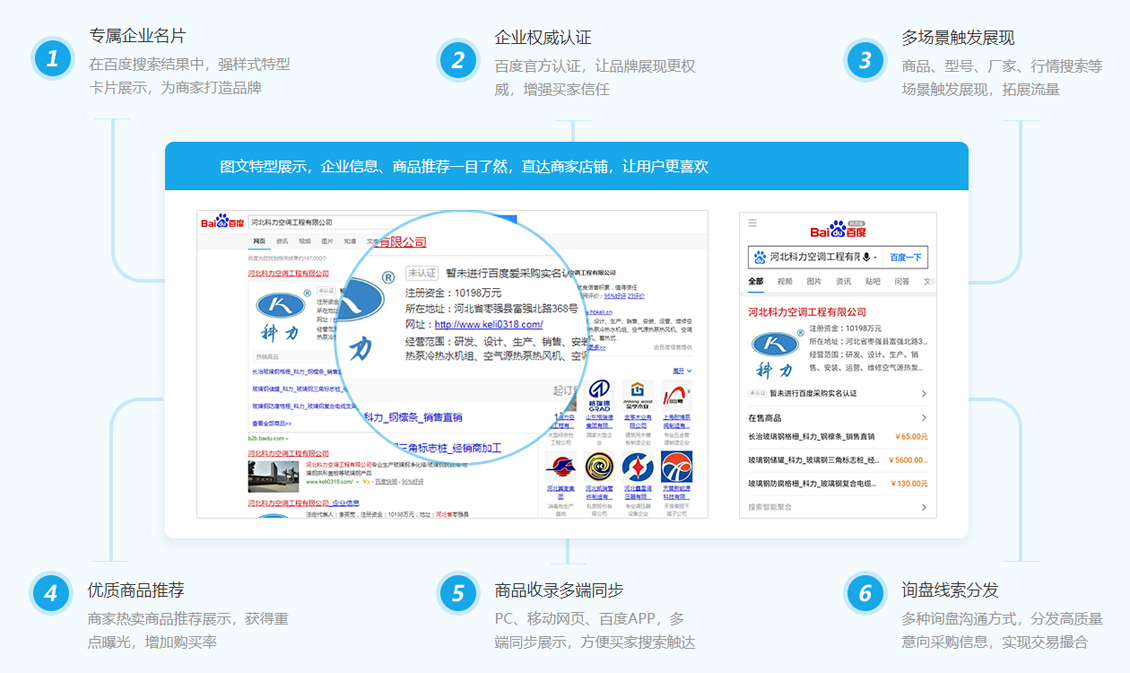Click the number 1 circle for 专属企业名片
This screenshot has width=1130, height=673.
pos(52,58)
